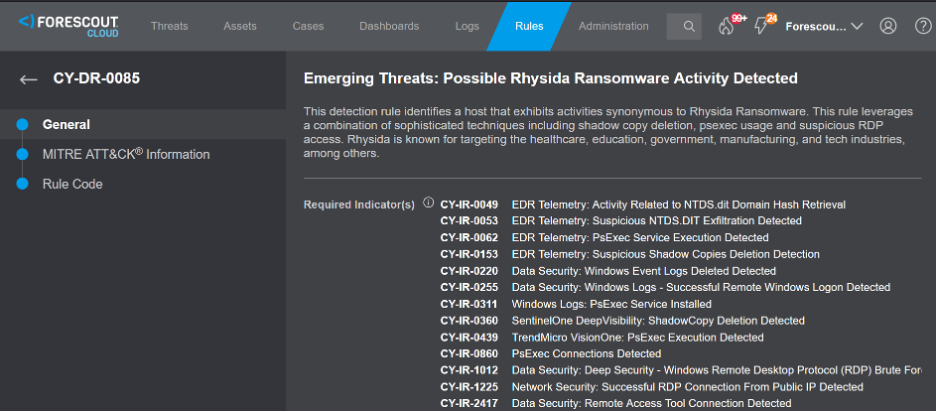
Task: Open the Logs tab
Action: [467, 26]
